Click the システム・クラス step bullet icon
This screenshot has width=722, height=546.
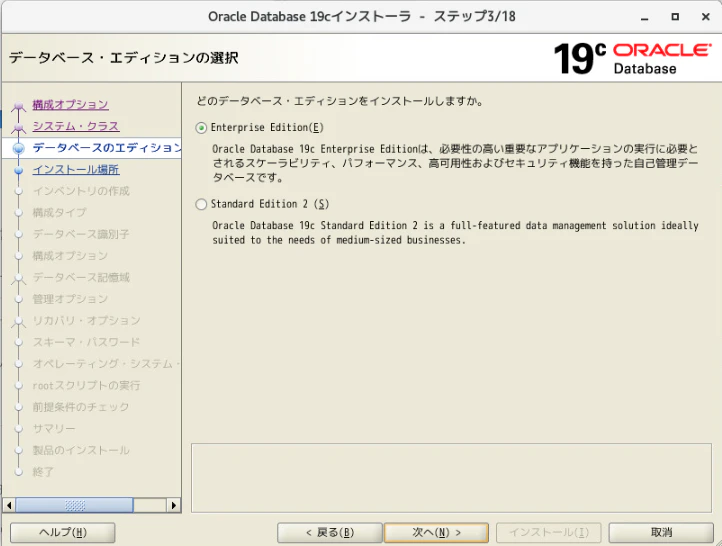pos(19,127)
